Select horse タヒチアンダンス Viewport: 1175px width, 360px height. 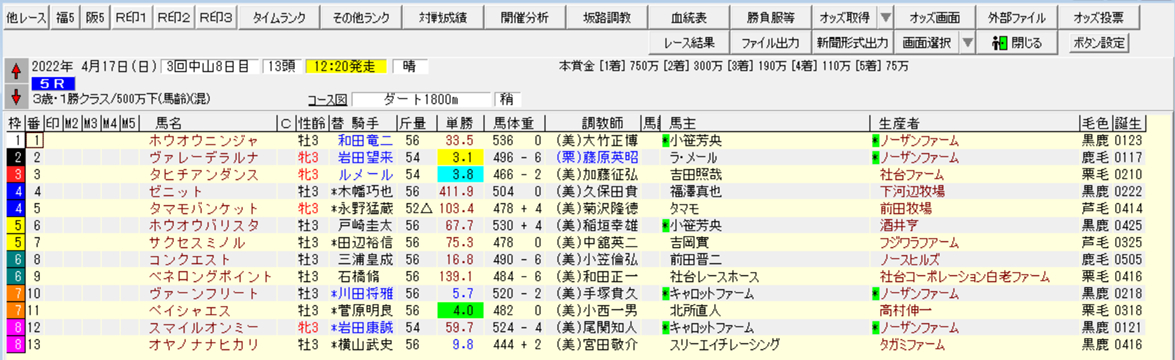203,174
